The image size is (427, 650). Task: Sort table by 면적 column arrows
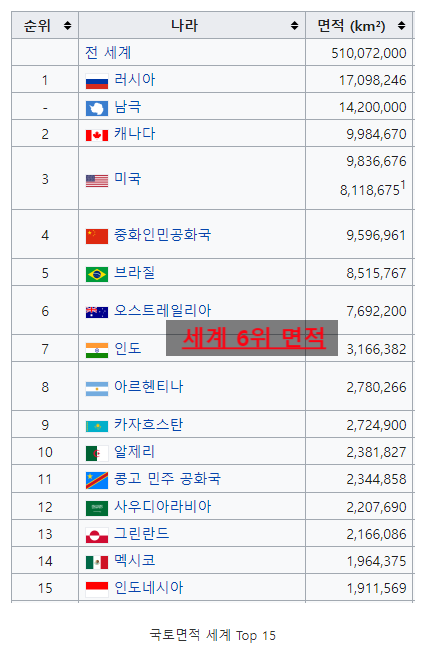tap(401, 26)
